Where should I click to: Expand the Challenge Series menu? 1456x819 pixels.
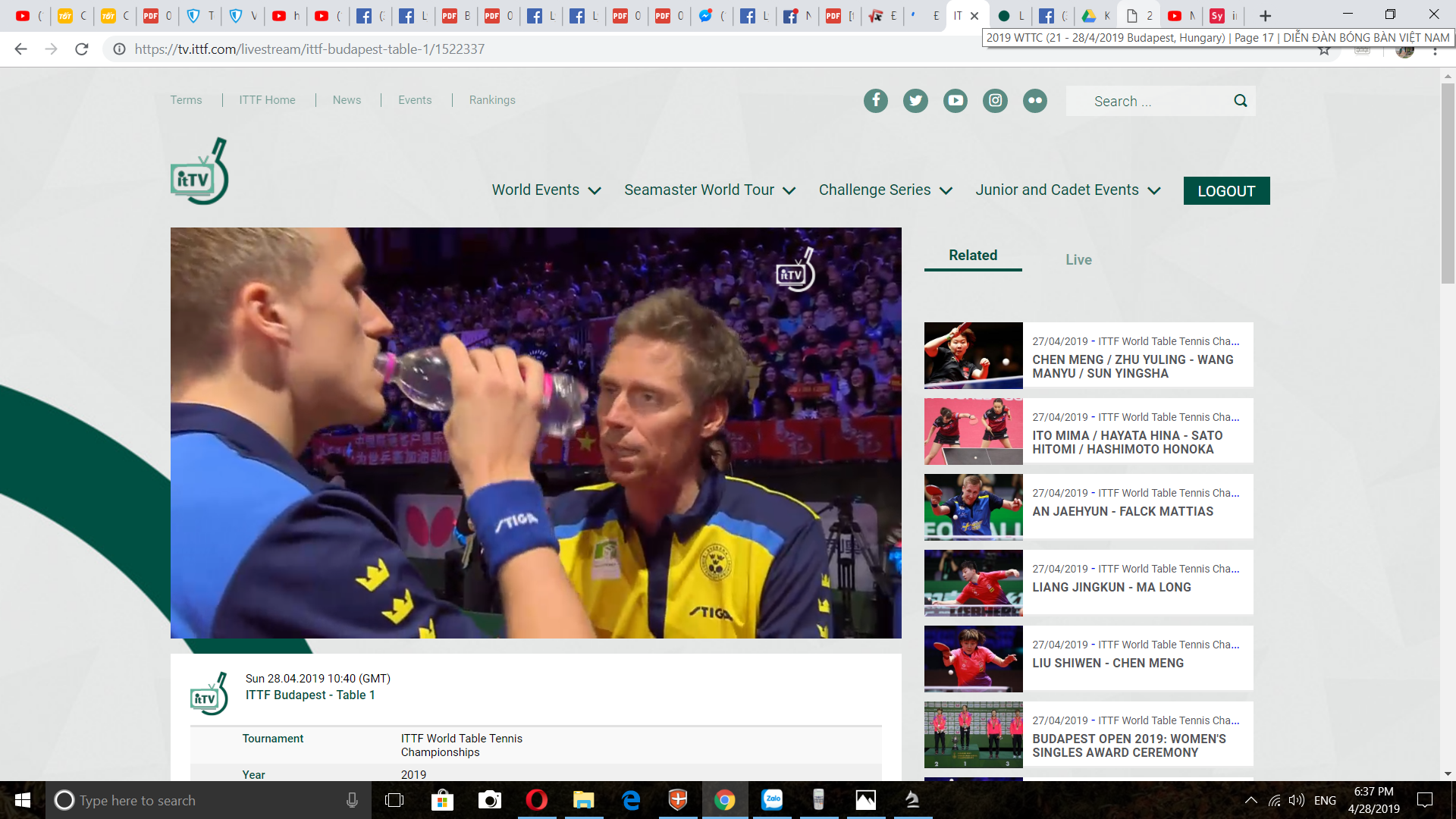coord(885,190)
